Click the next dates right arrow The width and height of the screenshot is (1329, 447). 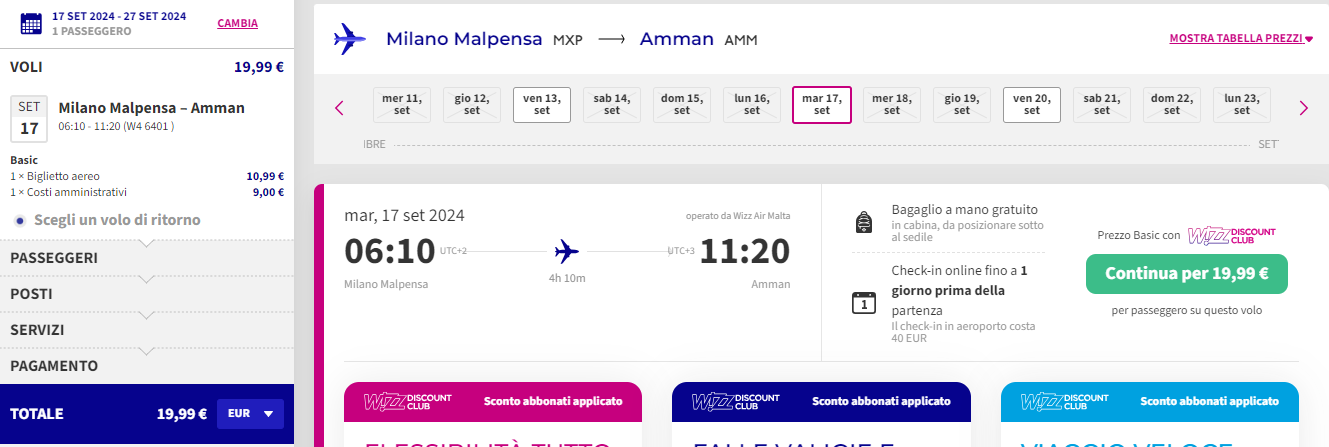click(x=1303, y=108)
